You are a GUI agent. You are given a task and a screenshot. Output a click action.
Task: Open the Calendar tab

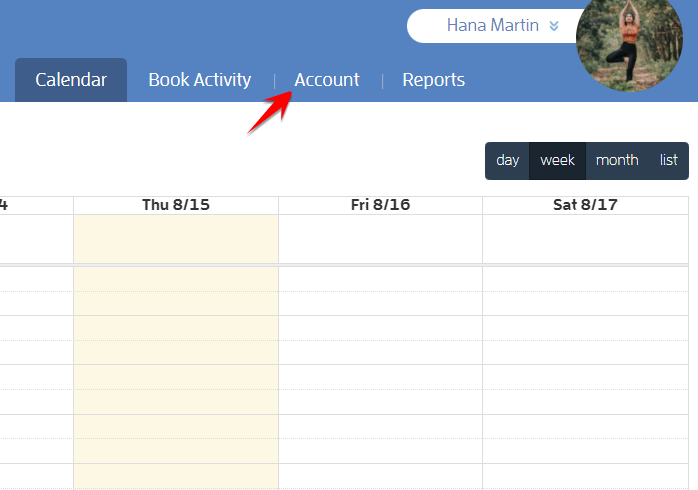(x=71, y=80)
